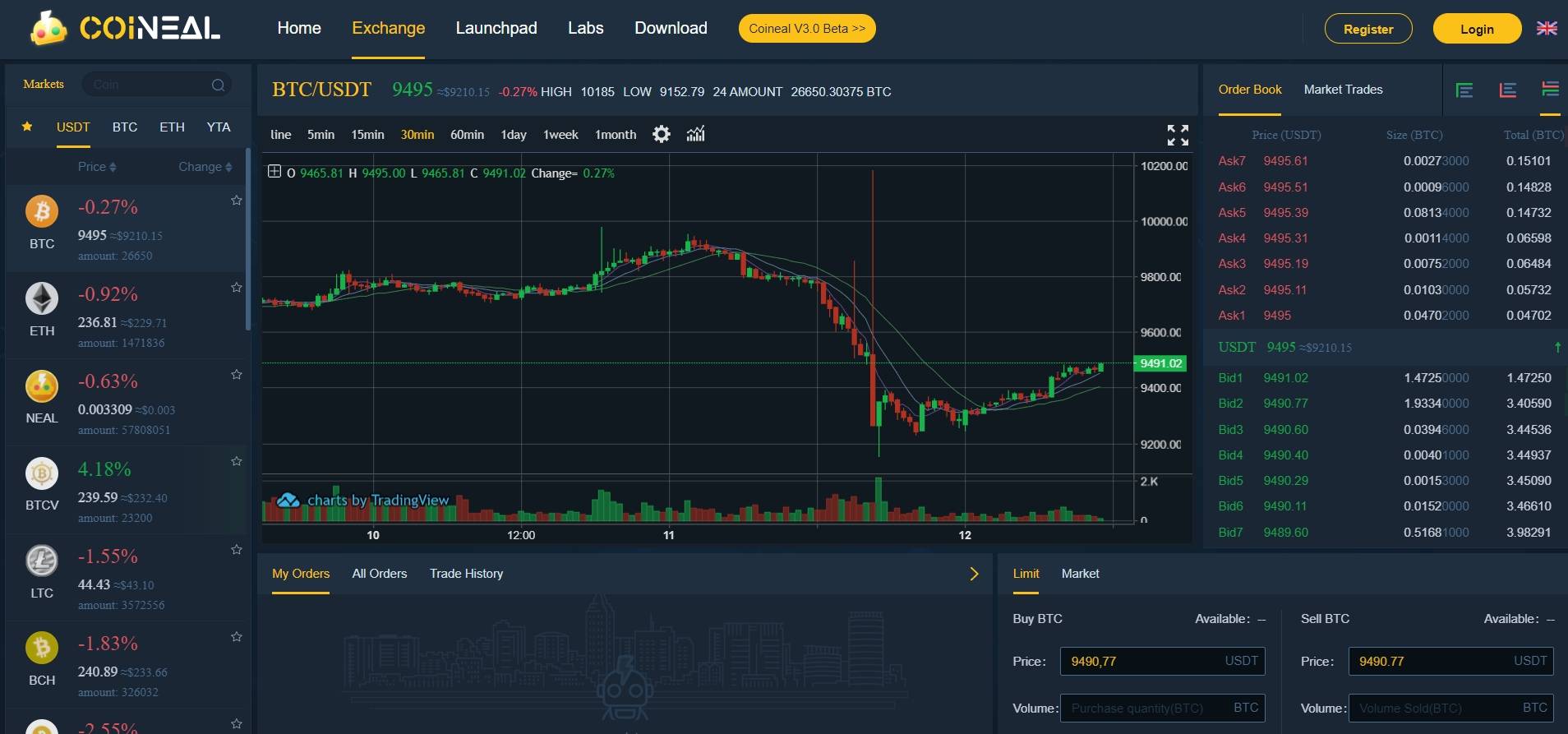Viewport: 1568px width, 734px height.
Task: Click the ETH coin icon
Action: pos(42,298)
